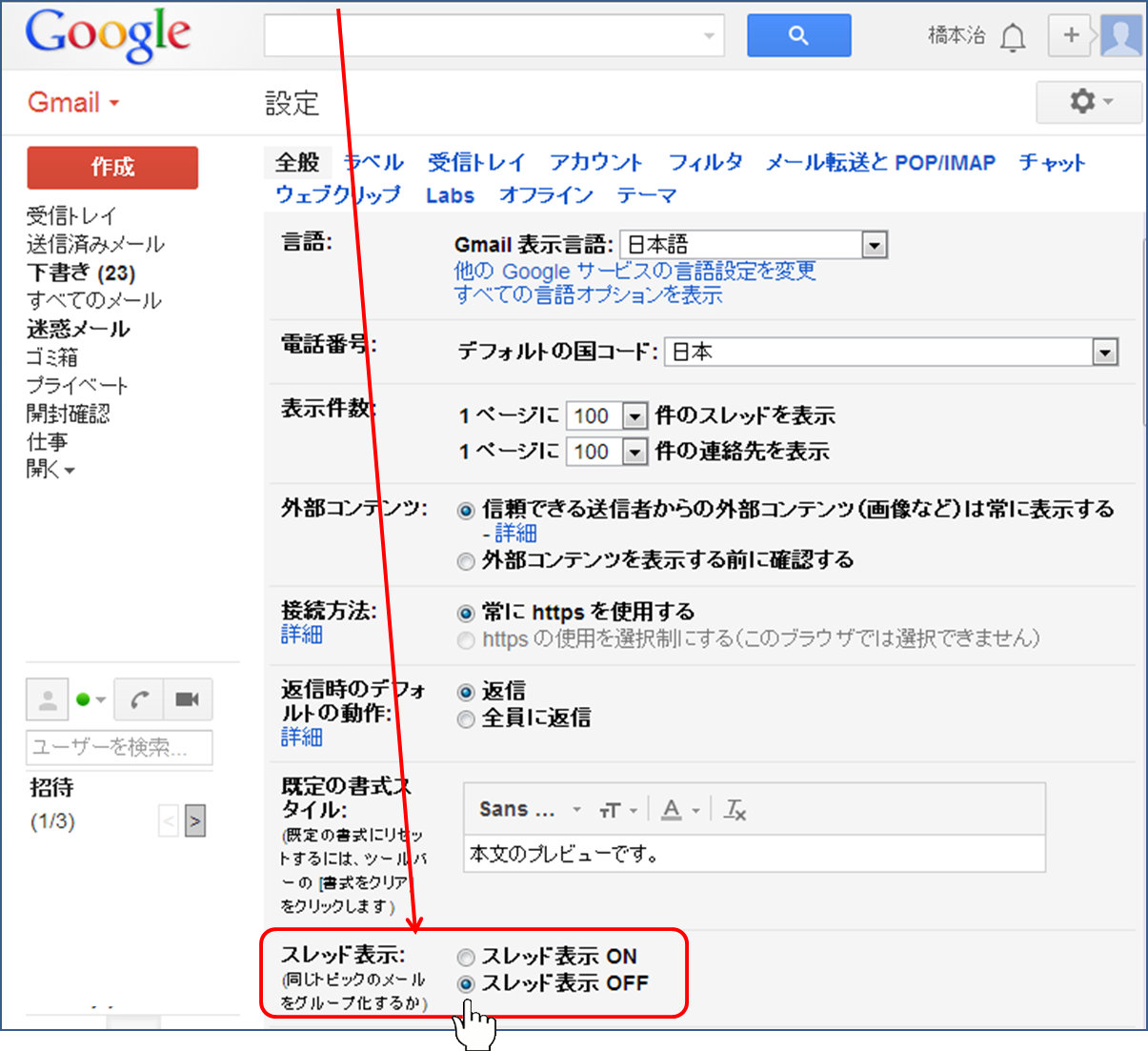Open the text color A picker
The image size is (1148, 1051).
tap(674, 810)
